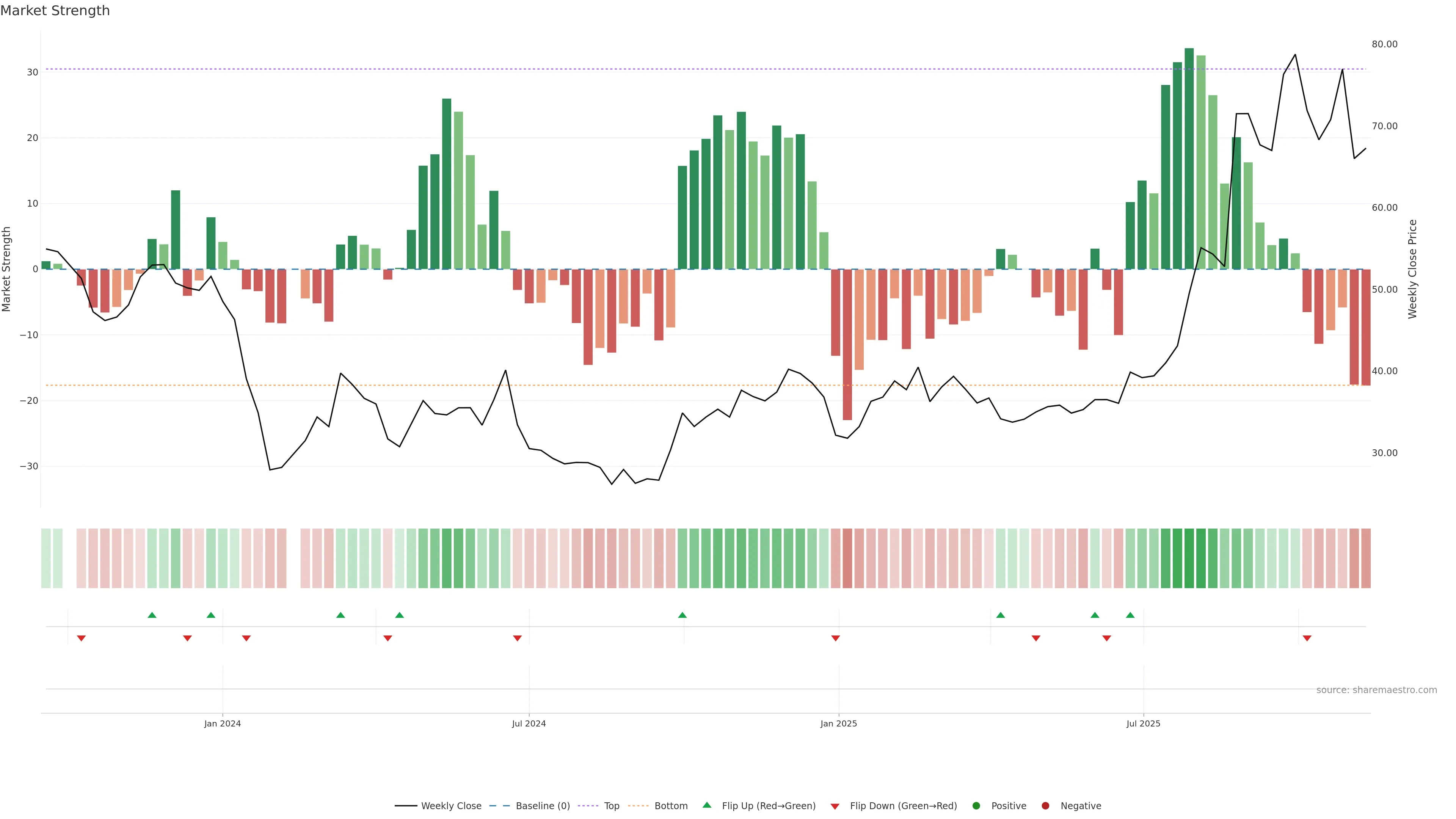
Task: Click the Weekly Close Price right axis title
Action: (1412, 269)
